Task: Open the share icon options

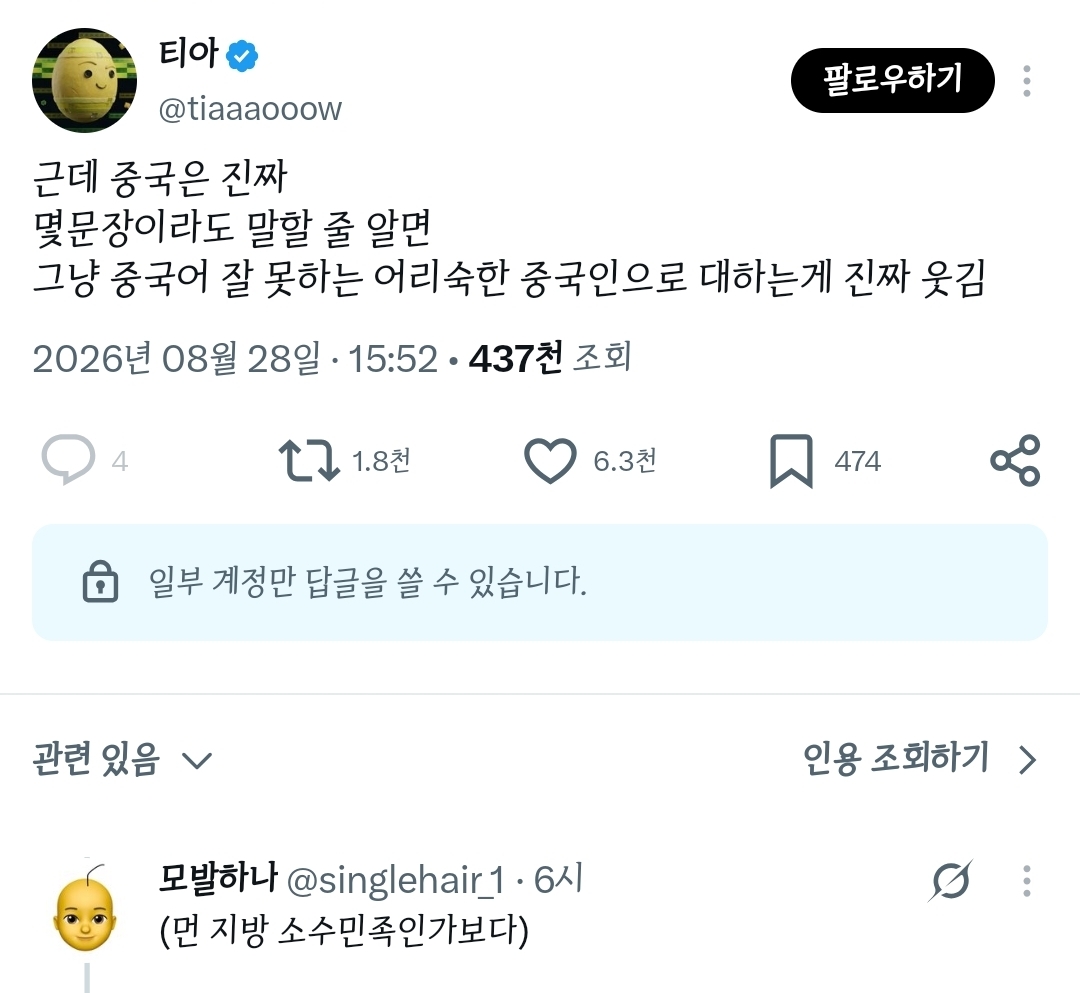Action: point(1015,460)
